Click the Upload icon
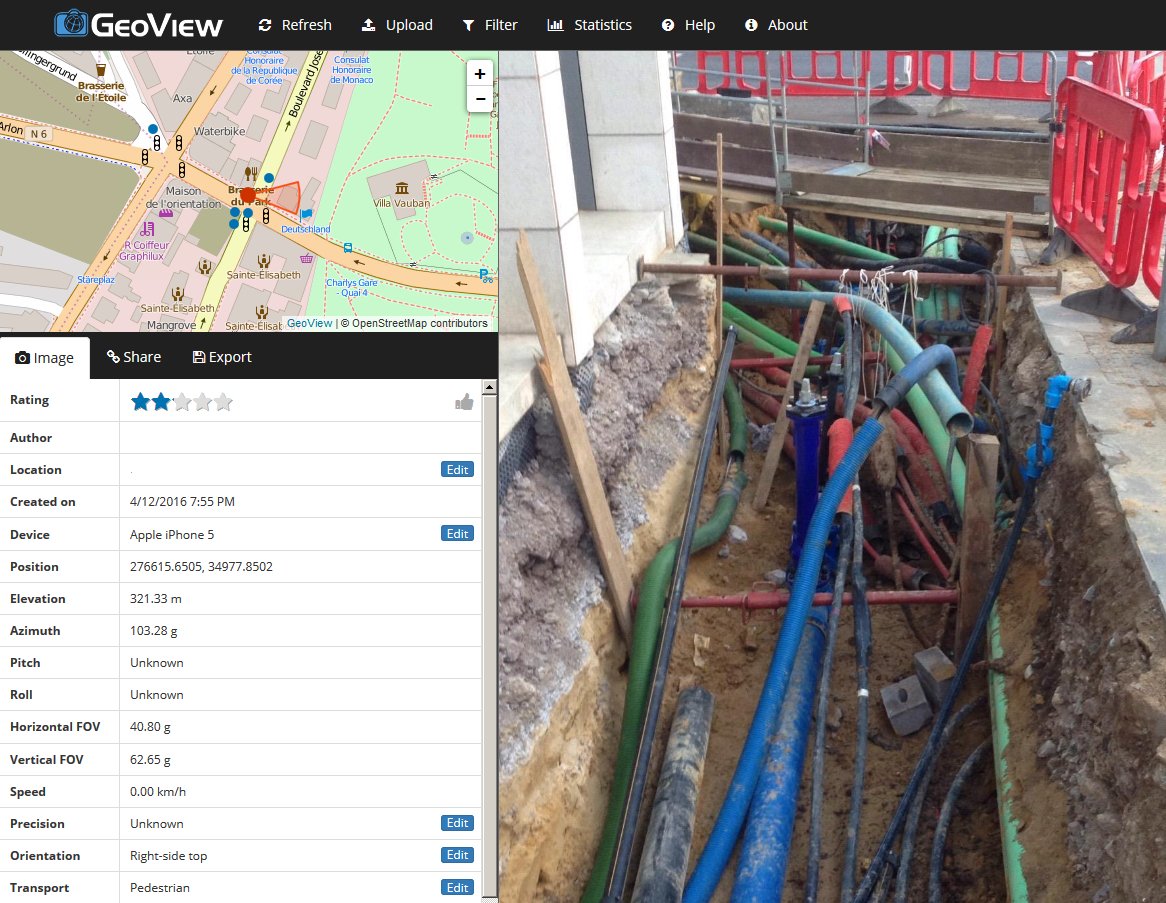1166x903 pixels. [369, 24]
